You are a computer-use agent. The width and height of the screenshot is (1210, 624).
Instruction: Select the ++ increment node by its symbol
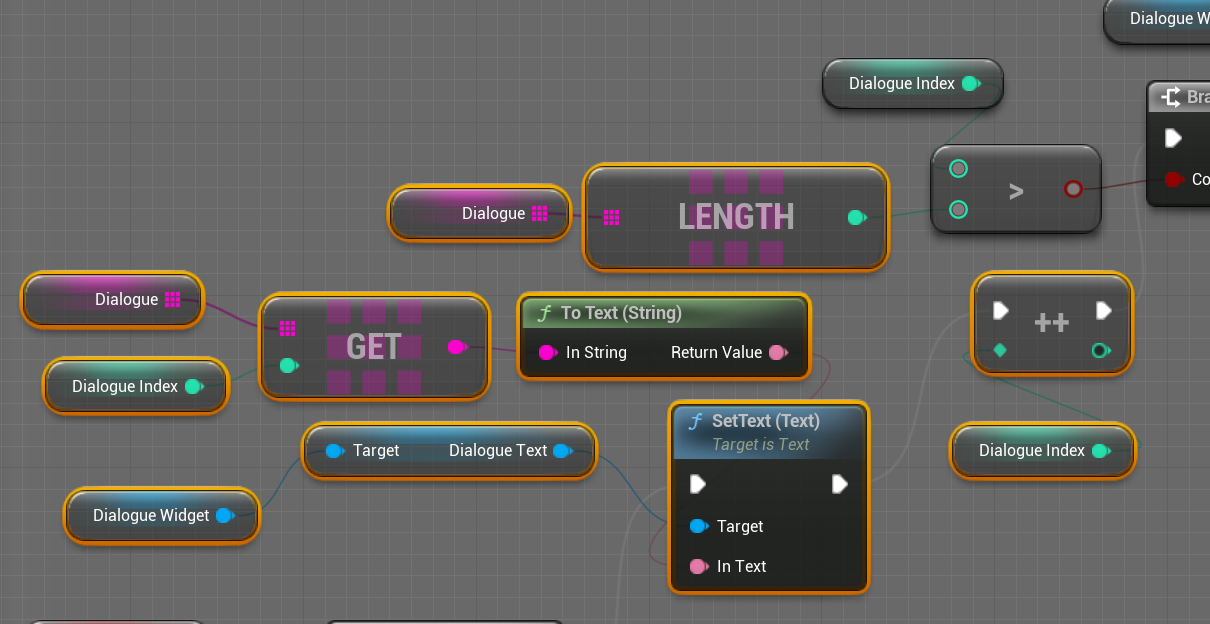tap(1052, 322)
